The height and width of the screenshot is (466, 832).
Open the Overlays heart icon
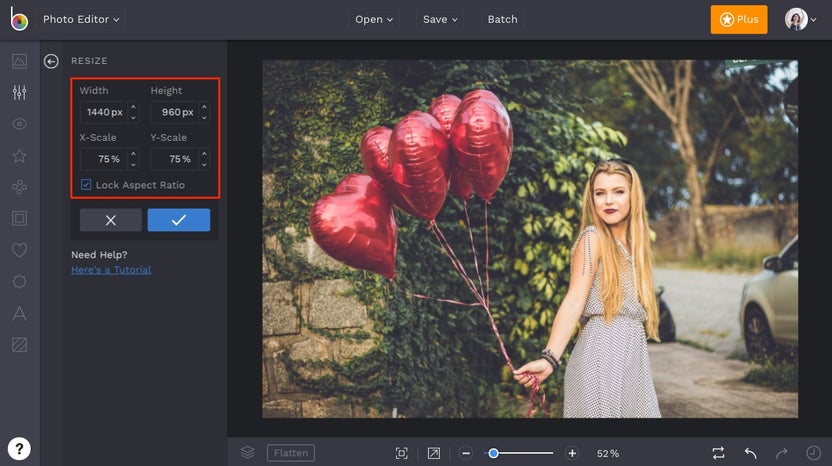pos(19,250)
